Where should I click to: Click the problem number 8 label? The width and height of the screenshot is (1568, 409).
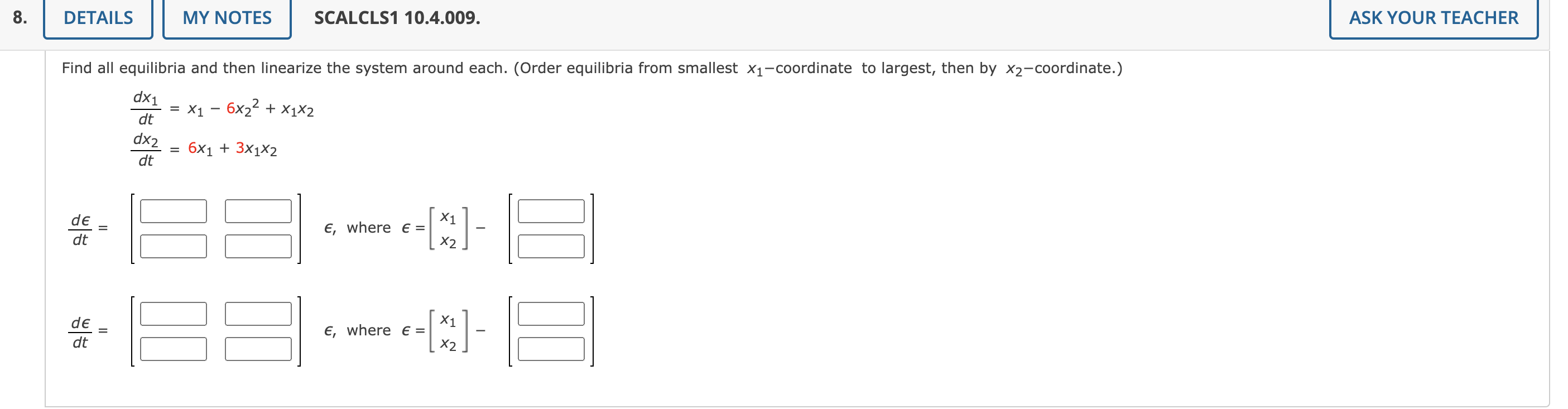click(19, 18)
